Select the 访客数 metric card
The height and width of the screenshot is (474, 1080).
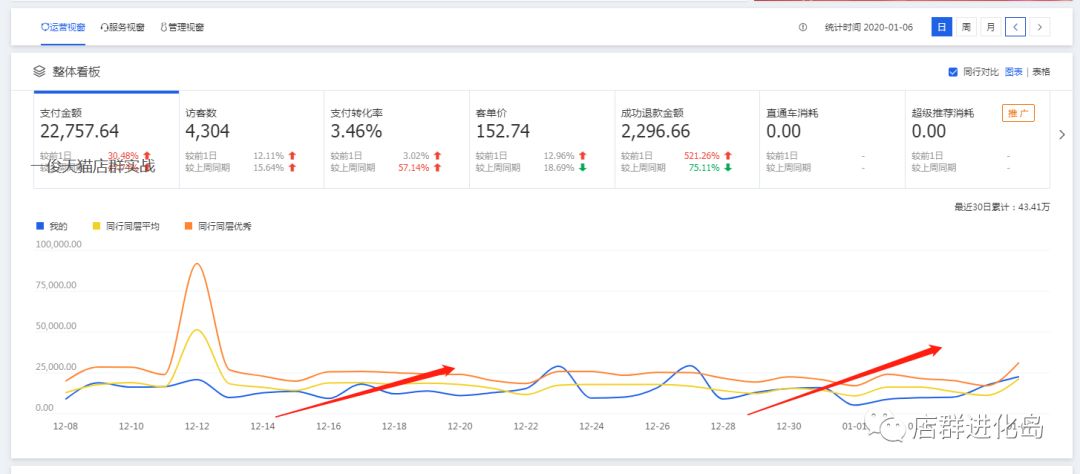(251, 140)
